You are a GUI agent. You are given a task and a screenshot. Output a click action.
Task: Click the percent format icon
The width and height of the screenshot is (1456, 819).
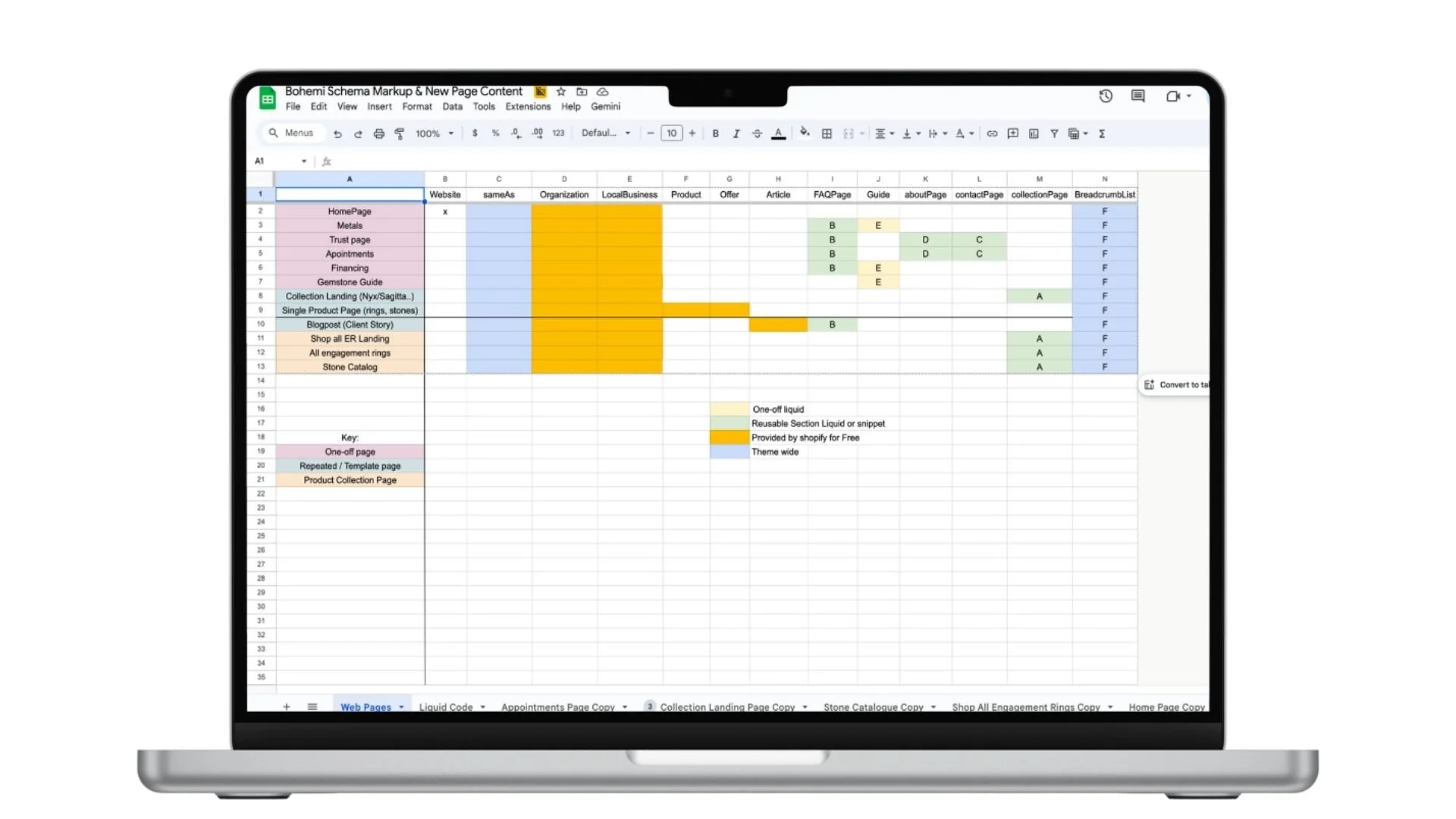(495, 133)
